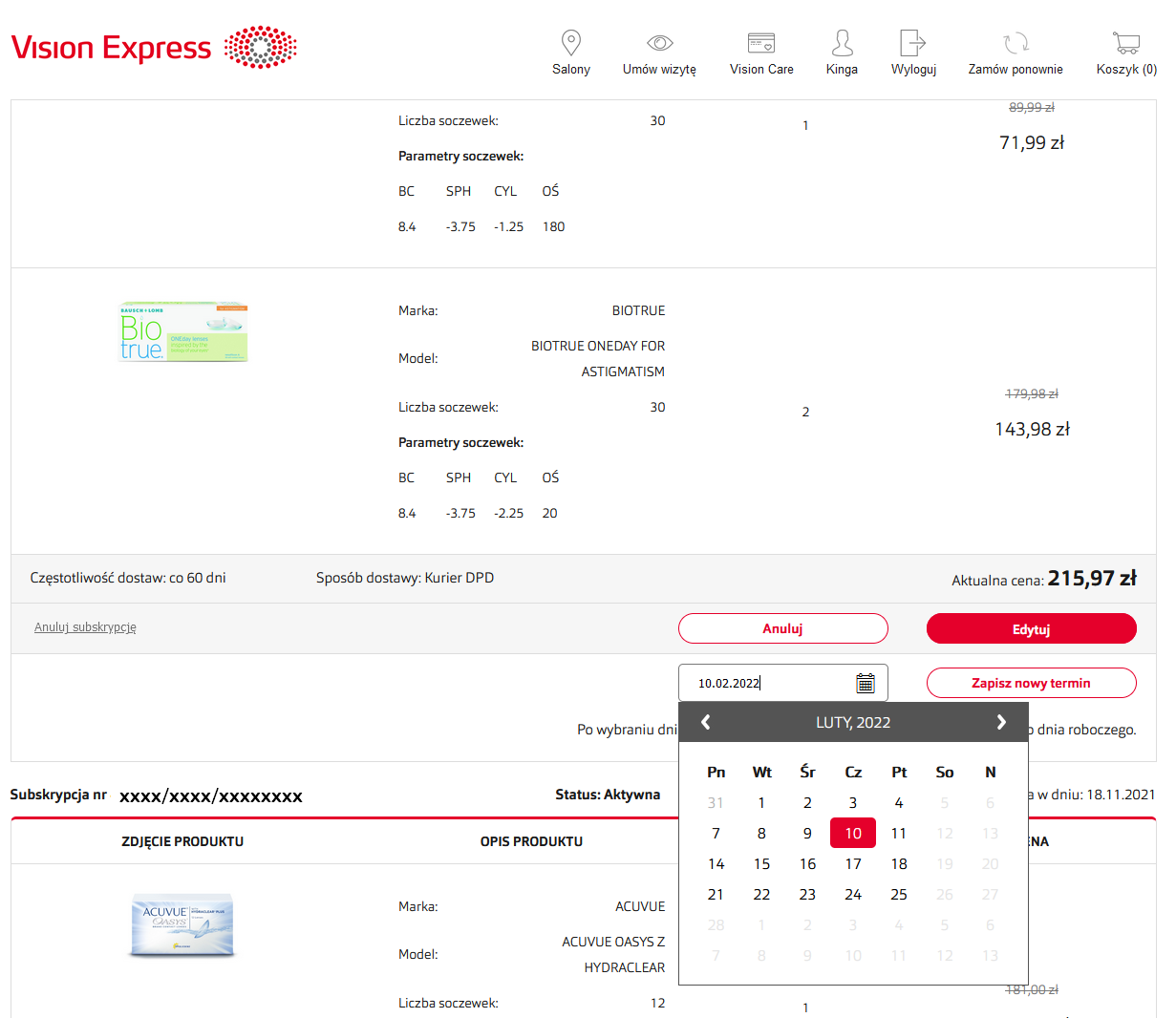The width and height of the screenshot is (1176, 1018).
Task: Click Zapisz nowy termin button
Action: pyautogui.click(x=1032, y=683)
